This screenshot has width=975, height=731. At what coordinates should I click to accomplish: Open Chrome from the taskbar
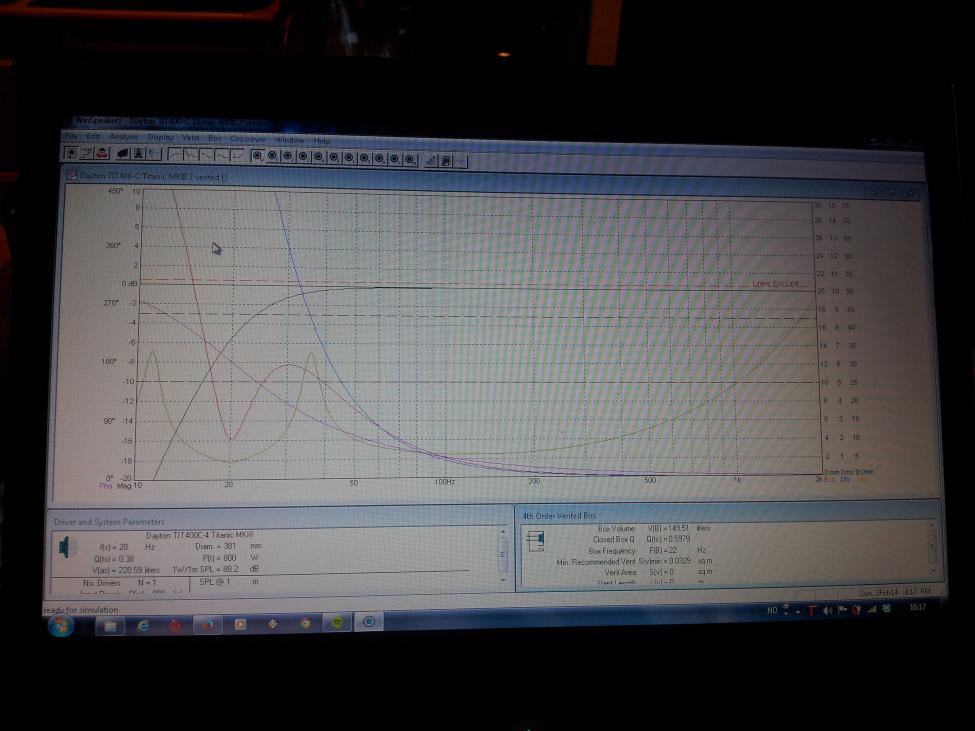305,623
